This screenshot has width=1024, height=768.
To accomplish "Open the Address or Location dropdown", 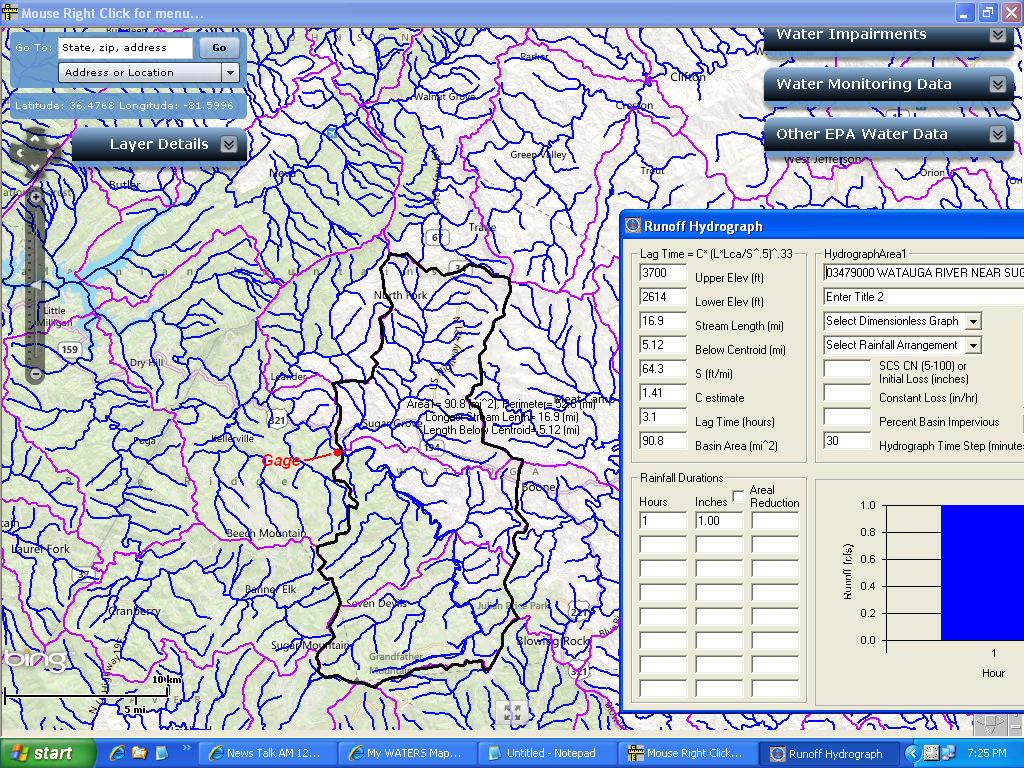I will tap(231, 73).
